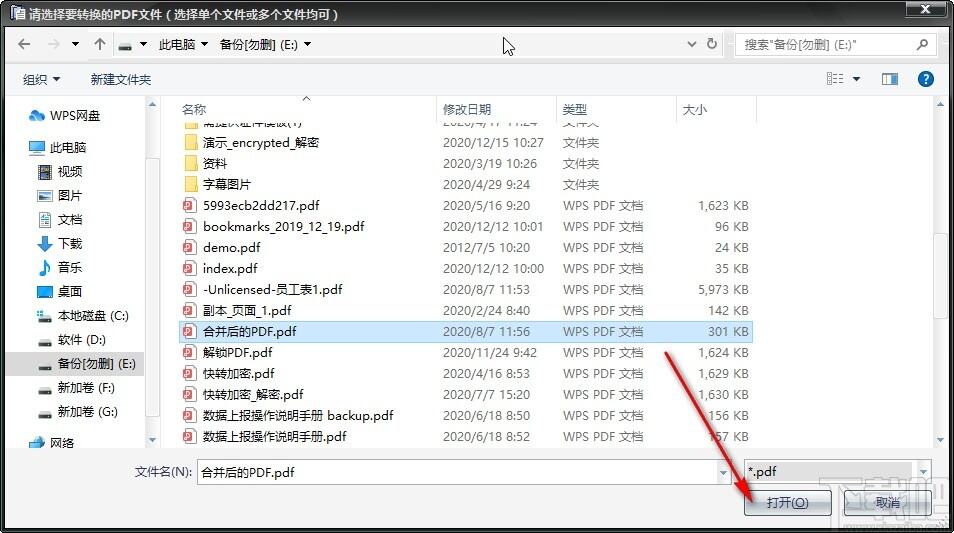
Task: Refresh the current folder
Action: click(x=712, y=44)
